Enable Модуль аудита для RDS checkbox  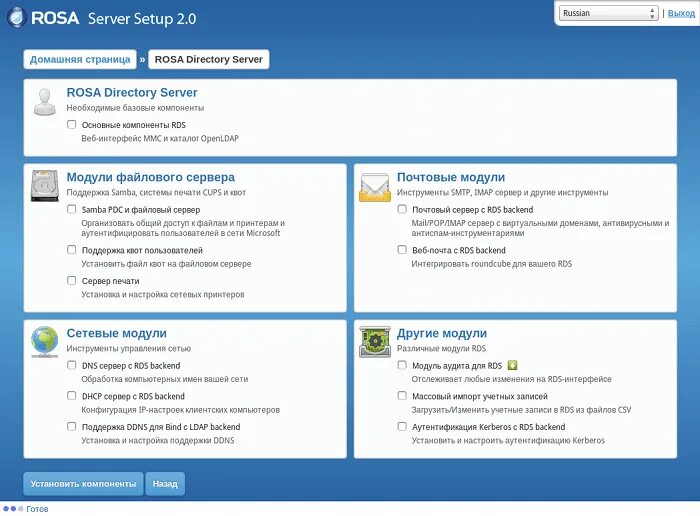402,365
